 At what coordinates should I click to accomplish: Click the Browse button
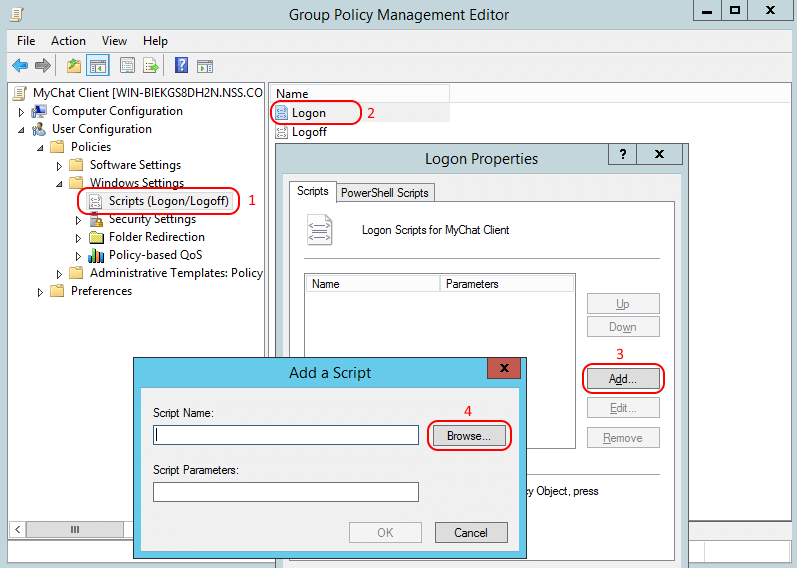pyautogui.click(x=469, y=436)
